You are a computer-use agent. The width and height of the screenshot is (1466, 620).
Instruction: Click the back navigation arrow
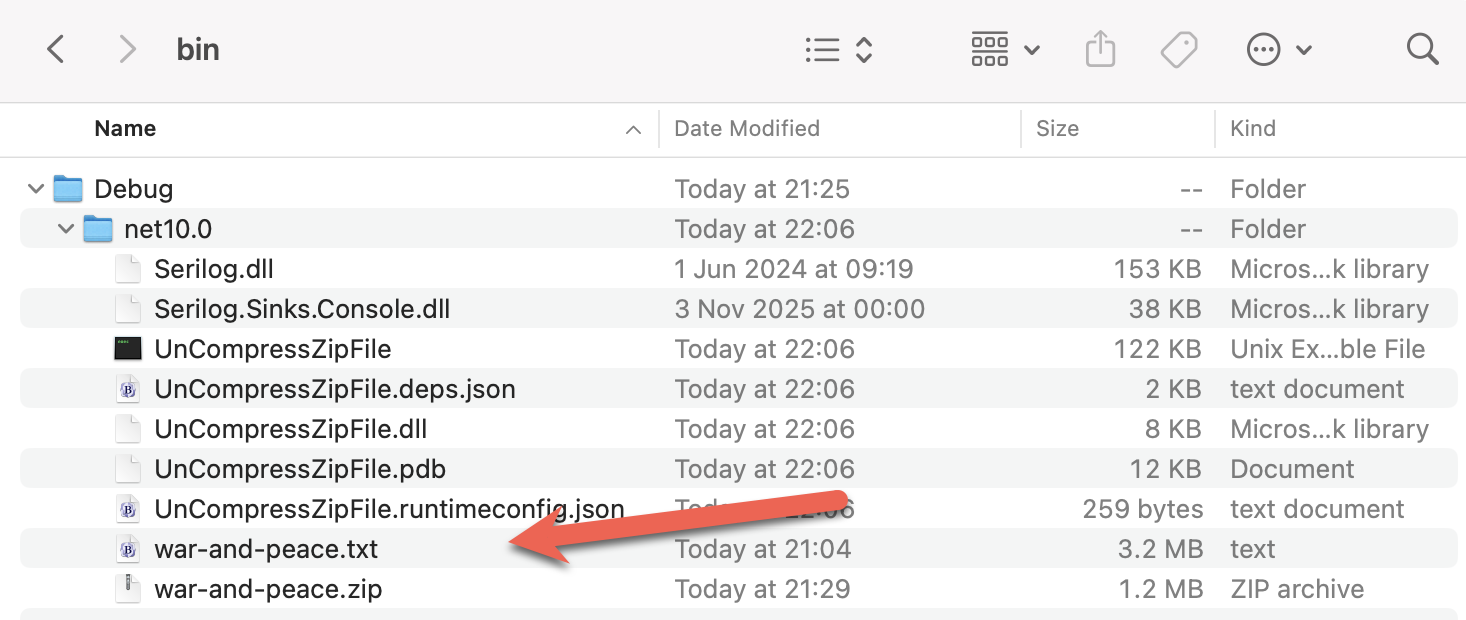[x=55, y=48]
